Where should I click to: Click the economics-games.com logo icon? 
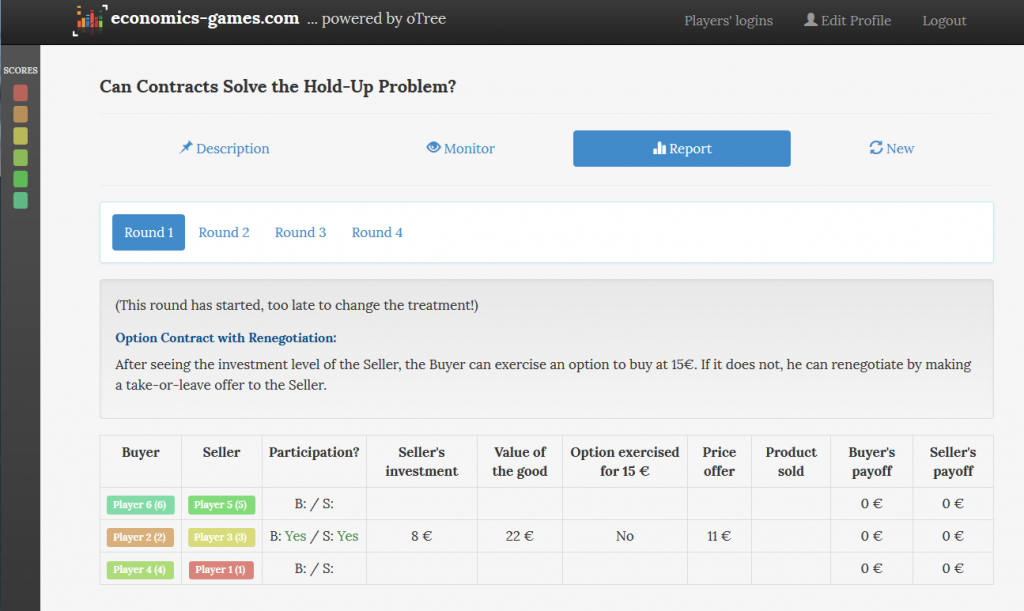tap(90, 20)
